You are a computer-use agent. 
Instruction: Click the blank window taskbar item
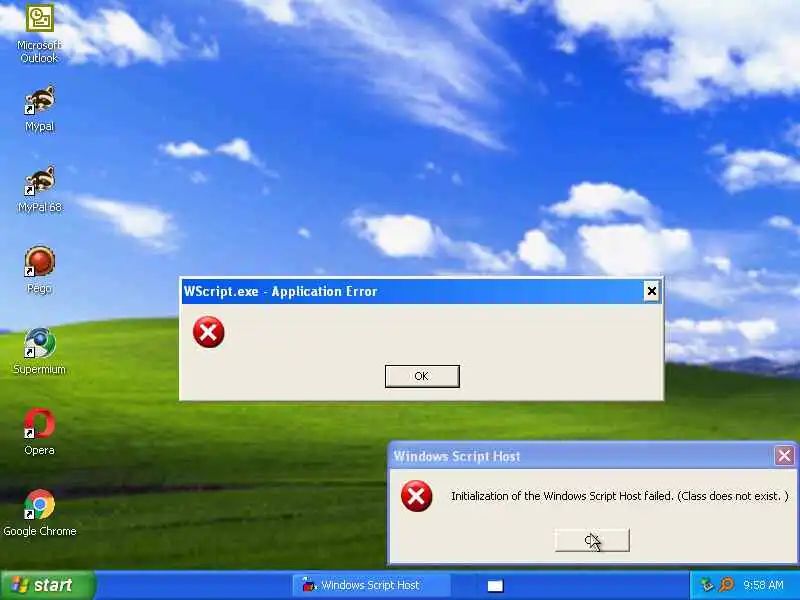(x=495, y=585)
